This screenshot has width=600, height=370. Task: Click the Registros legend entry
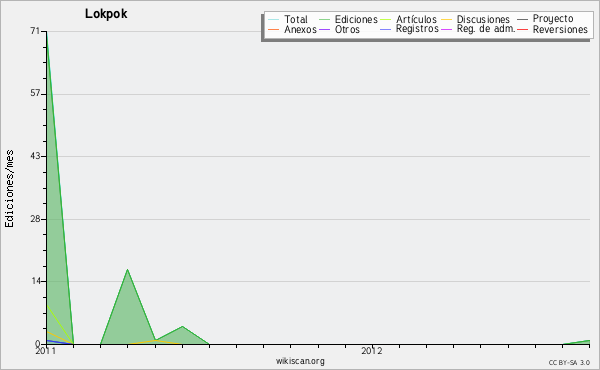click(409, 29)
